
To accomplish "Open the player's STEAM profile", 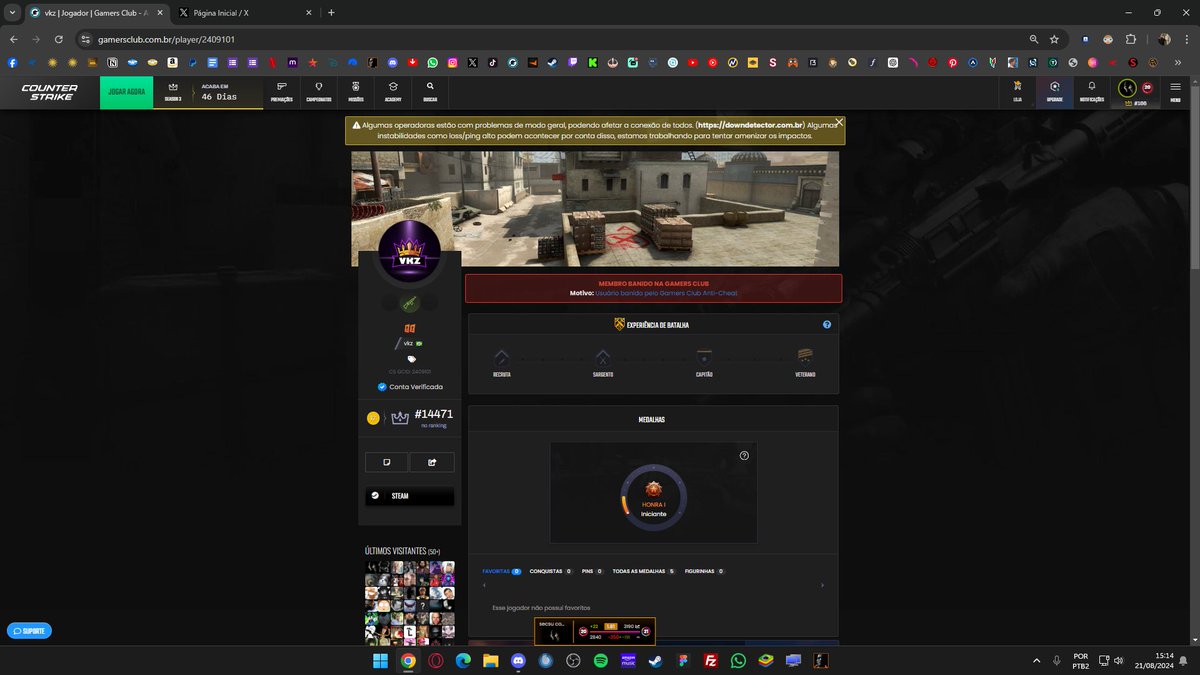I will (x=410, y=496).
